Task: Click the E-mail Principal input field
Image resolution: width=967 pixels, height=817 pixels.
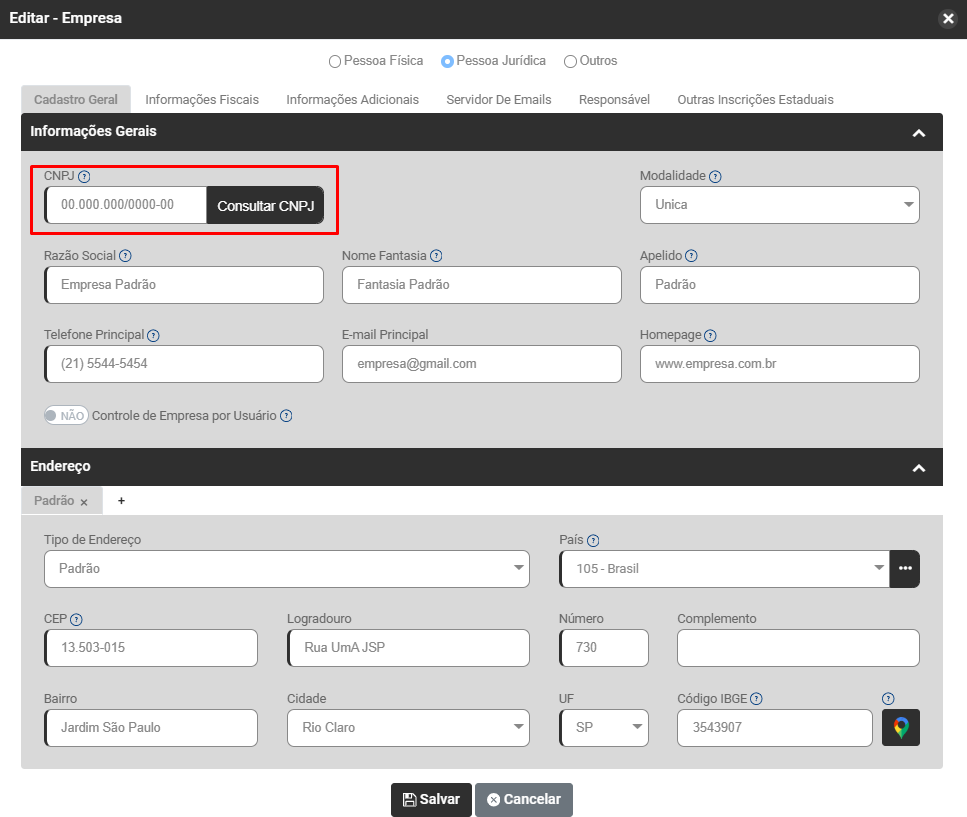Action: tap(481, 364)
